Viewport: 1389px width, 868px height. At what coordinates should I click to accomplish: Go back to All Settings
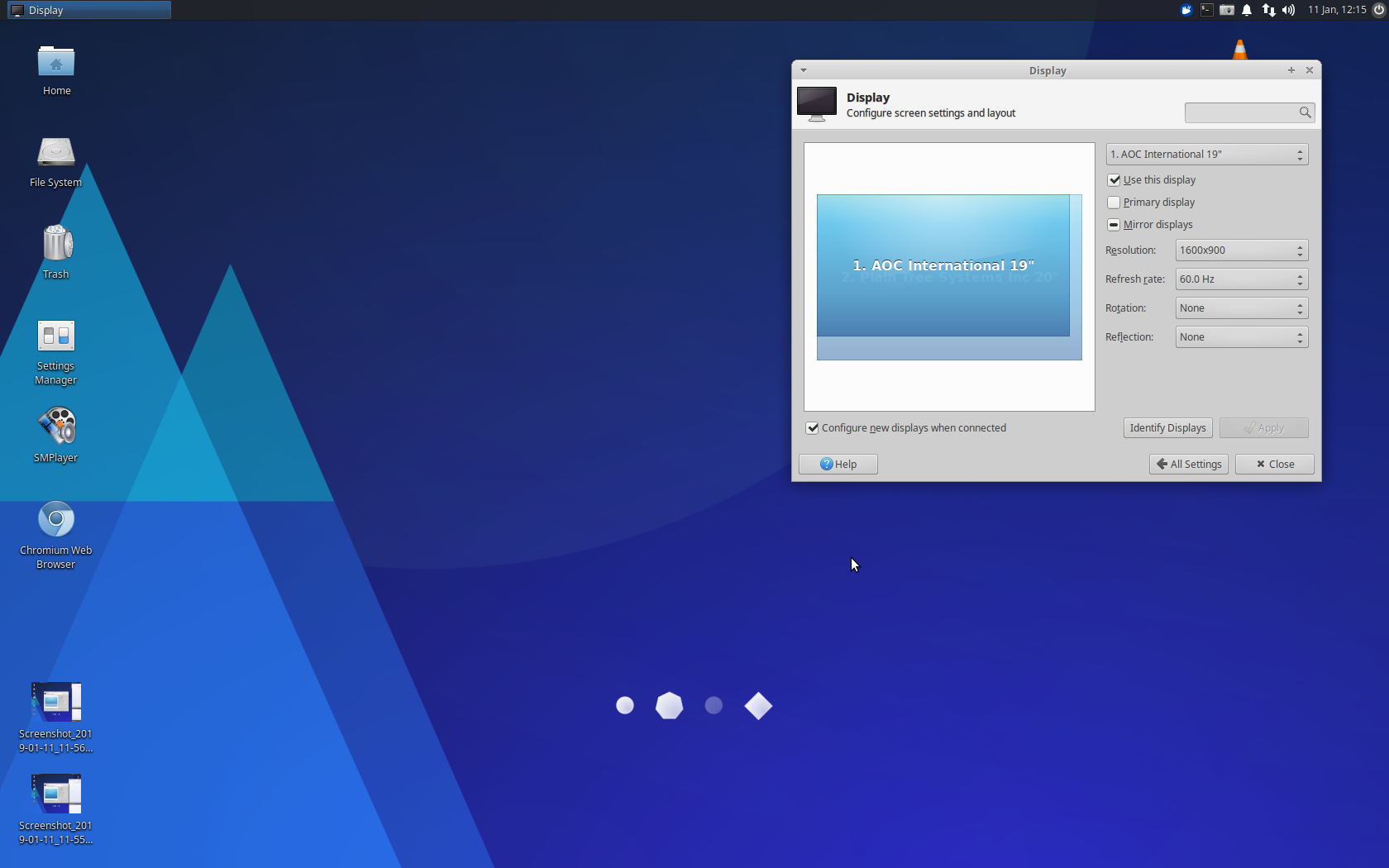point(1189,465)
